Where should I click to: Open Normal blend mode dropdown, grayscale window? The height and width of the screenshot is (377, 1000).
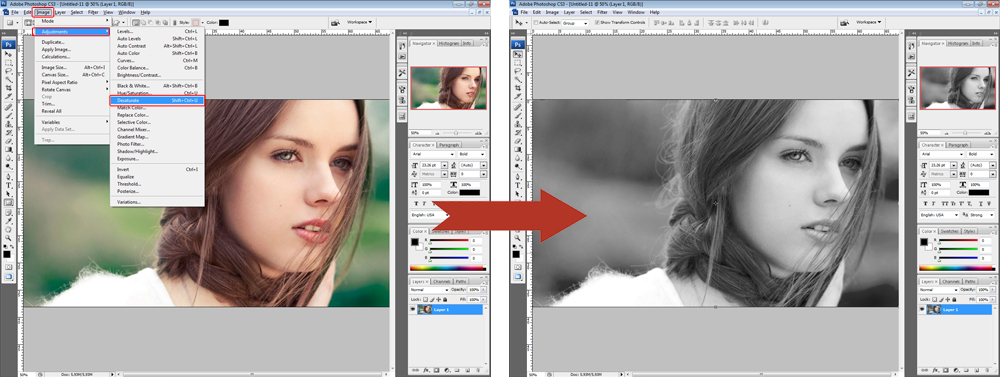[x=939, y=290]
